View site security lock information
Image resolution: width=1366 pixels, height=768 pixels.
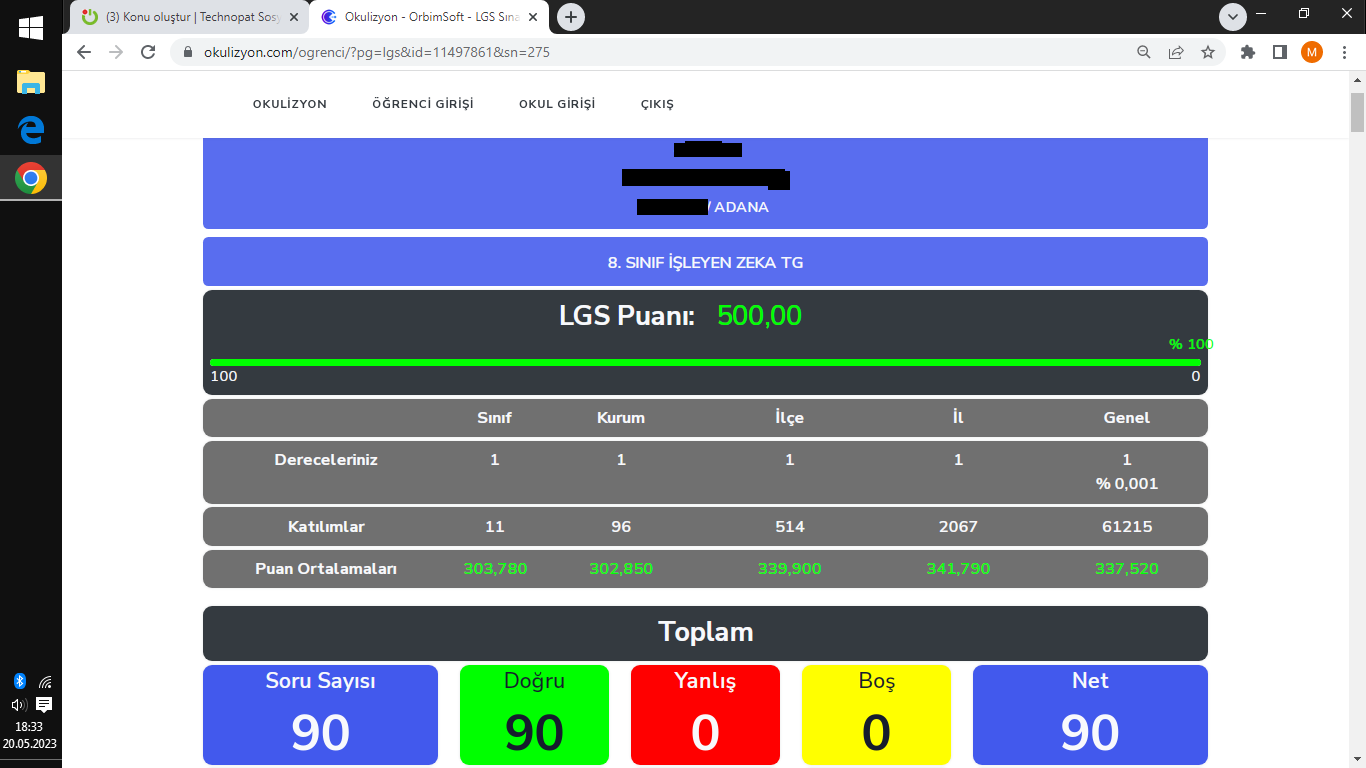pos(186,52)
